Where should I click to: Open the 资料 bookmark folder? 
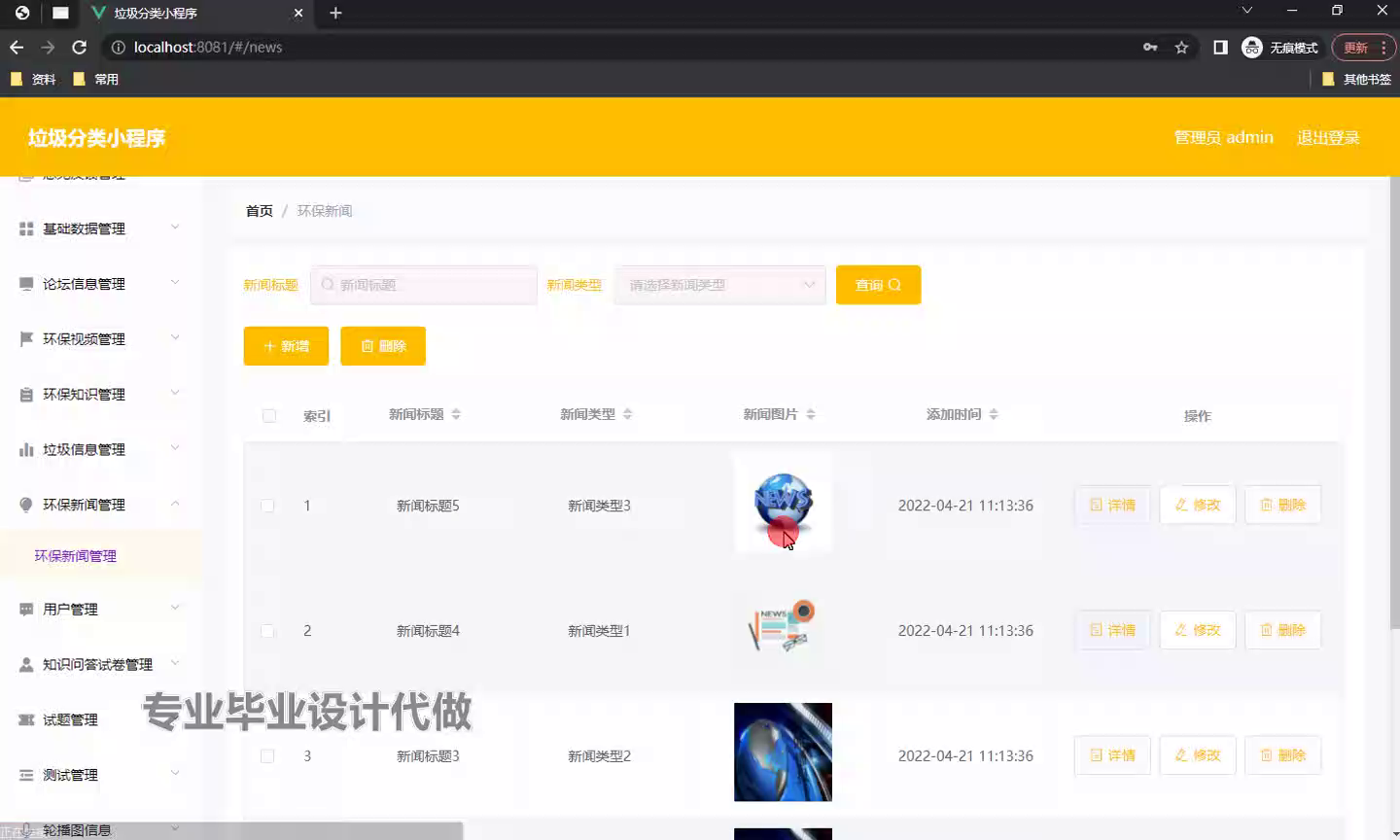click(x=33, y=80)
